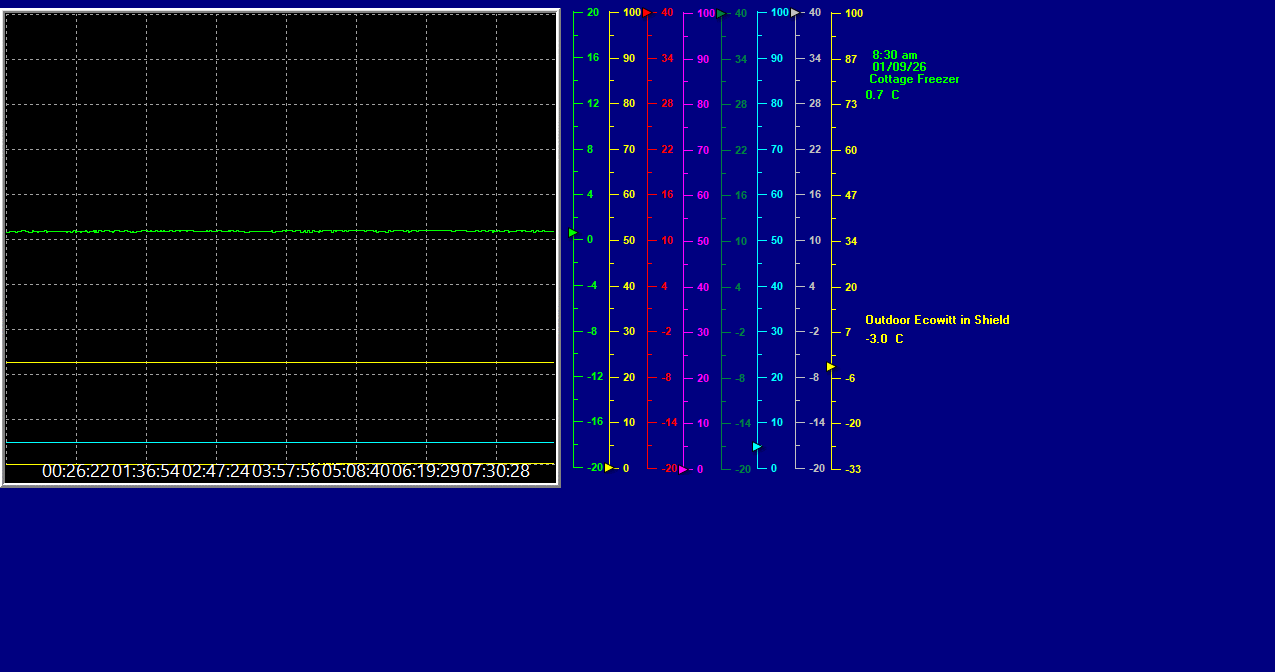The width and height of the screenshot is (1275, 672).
Task: Select the Outdoor Ecowitt in Shield label
Action: point(937,320)
